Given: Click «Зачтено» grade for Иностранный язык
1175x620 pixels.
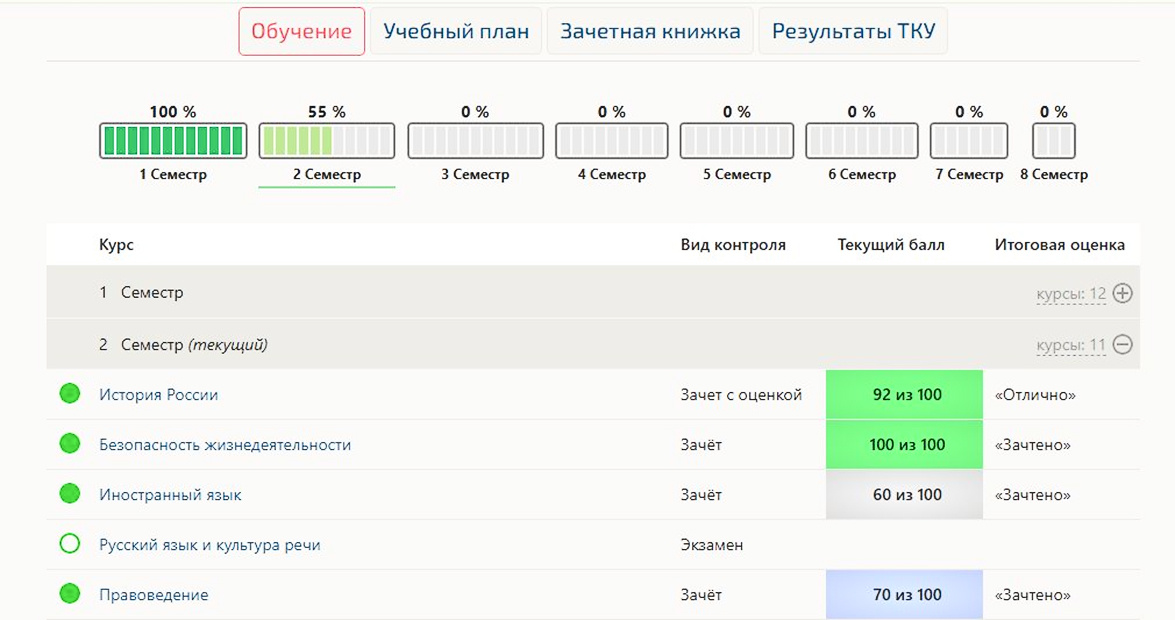Looking at the screenshot, I should pyautogui.click(x=1033, y=495).
